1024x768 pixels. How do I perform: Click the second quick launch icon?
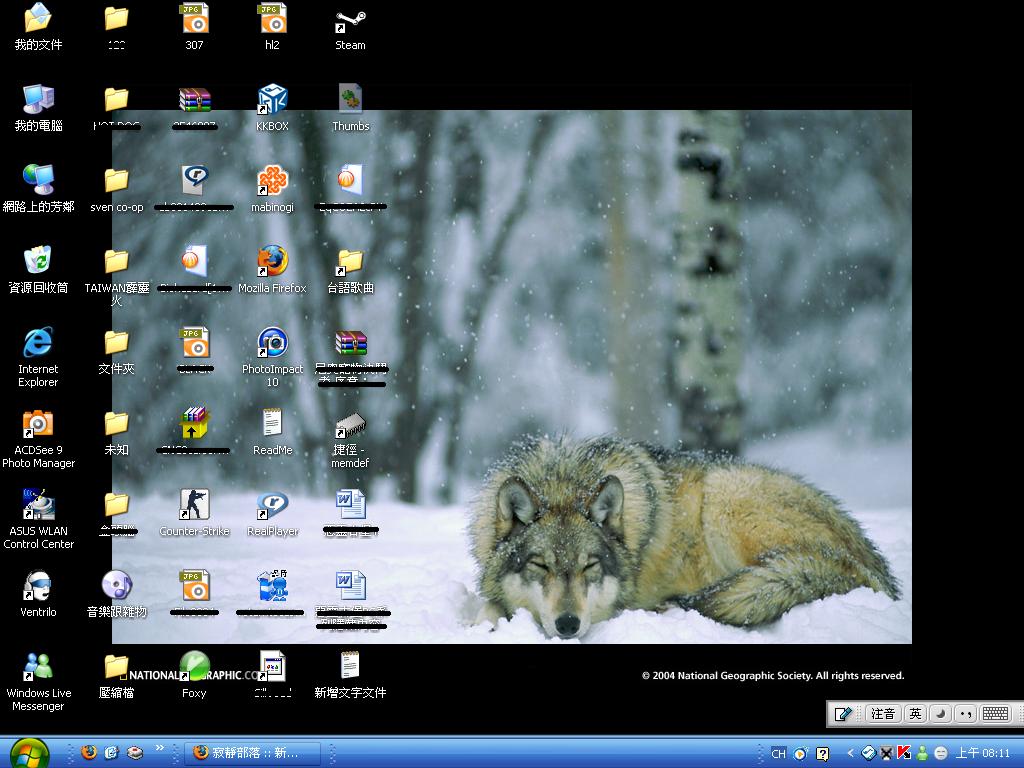(112, 753)
